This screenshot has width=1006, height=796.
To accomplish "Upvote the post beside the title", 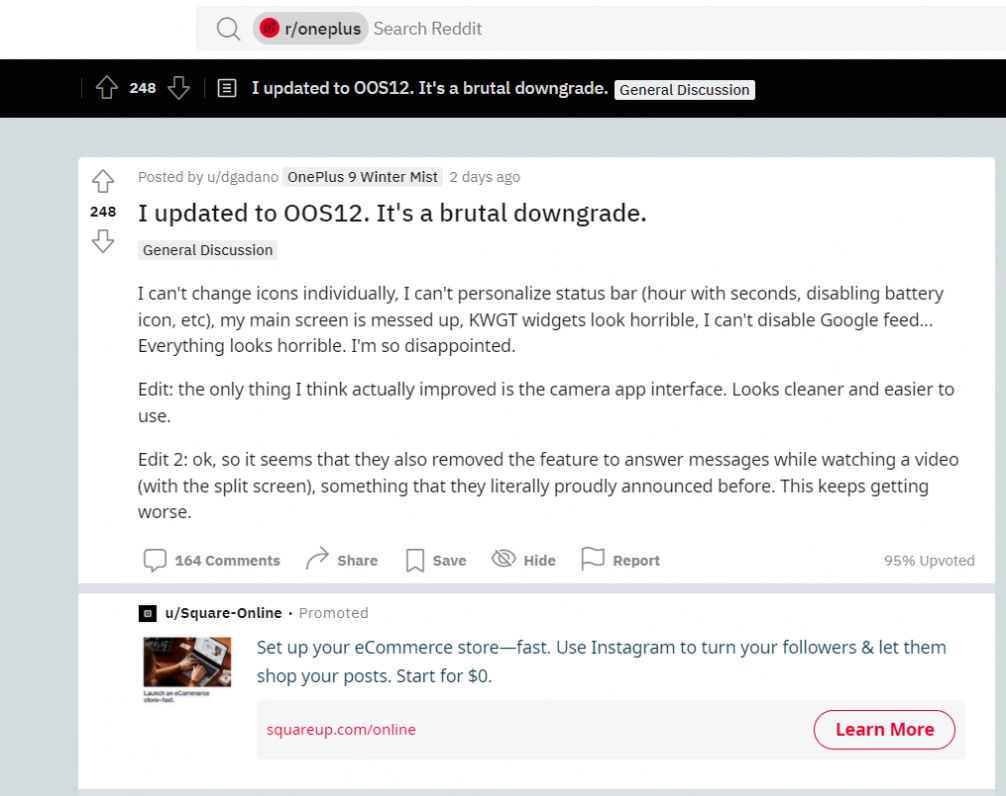I will coord(103,181).
